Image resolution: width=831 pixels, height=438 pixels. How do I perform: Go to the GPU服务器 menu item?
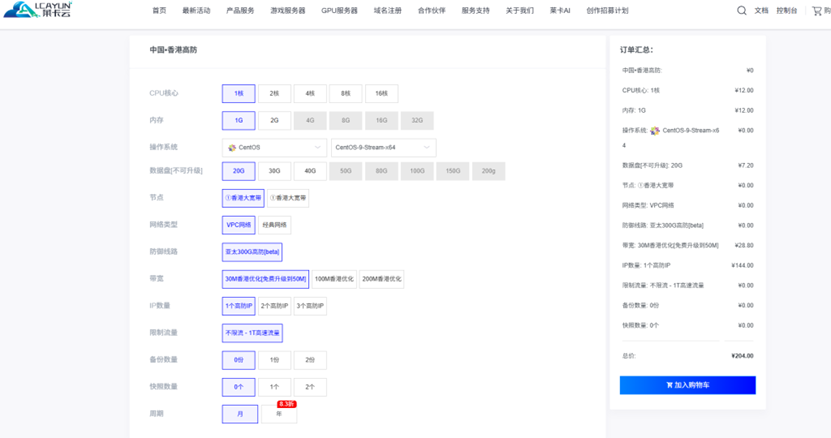339,11
